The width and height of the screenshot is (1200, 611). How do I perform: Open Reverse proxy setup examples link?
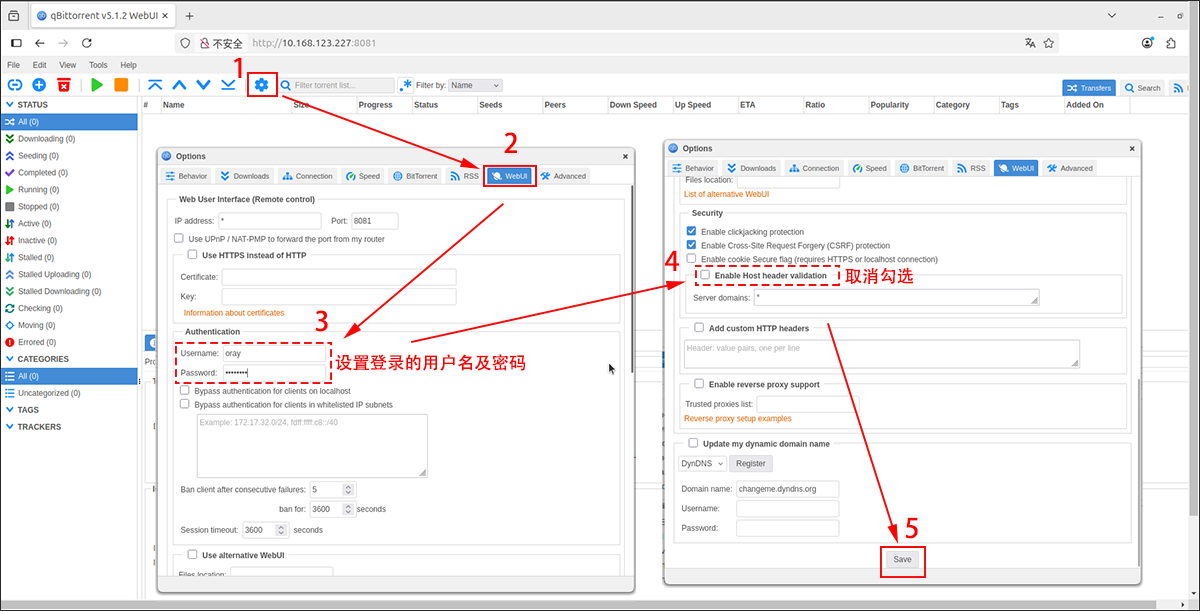pyautogui.click(x=738, y=419)
